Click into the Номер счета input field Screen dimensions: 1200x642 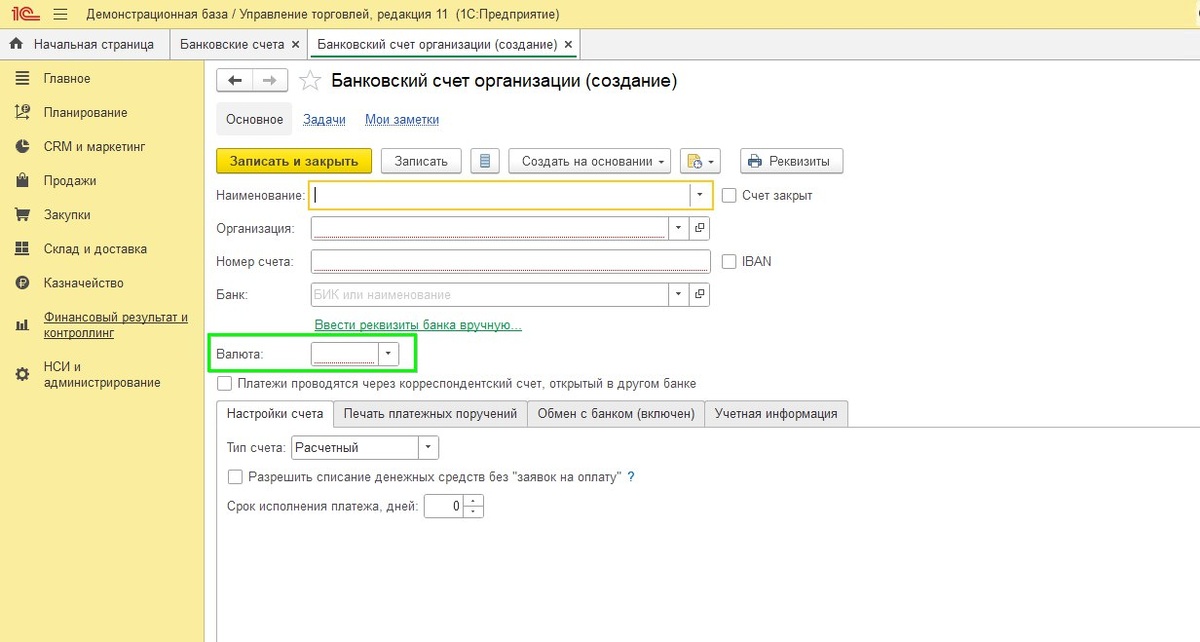pyautogui.click(x=510, y=261)
